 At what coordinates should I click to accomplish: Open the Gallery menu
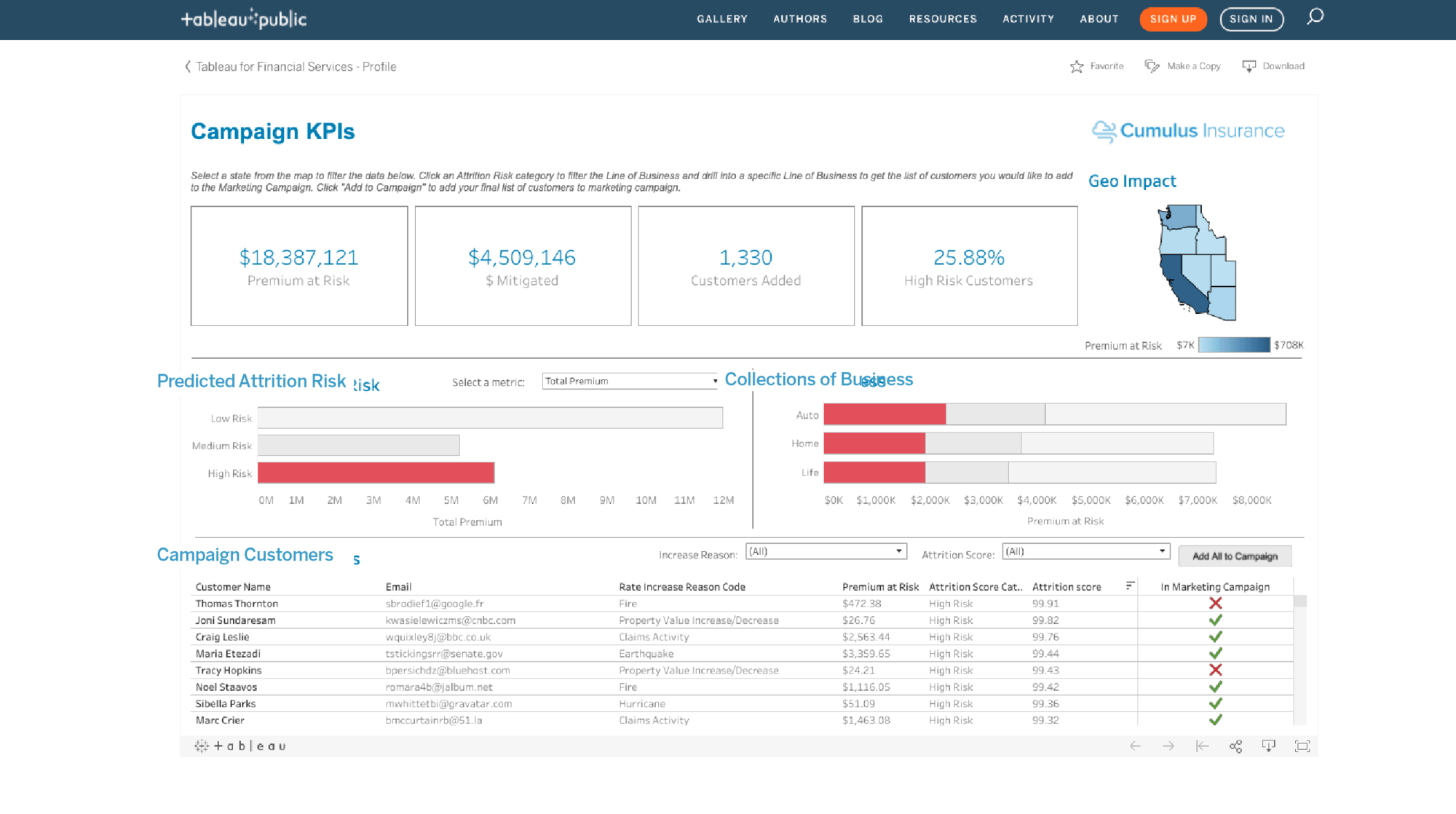pos(721,19)
